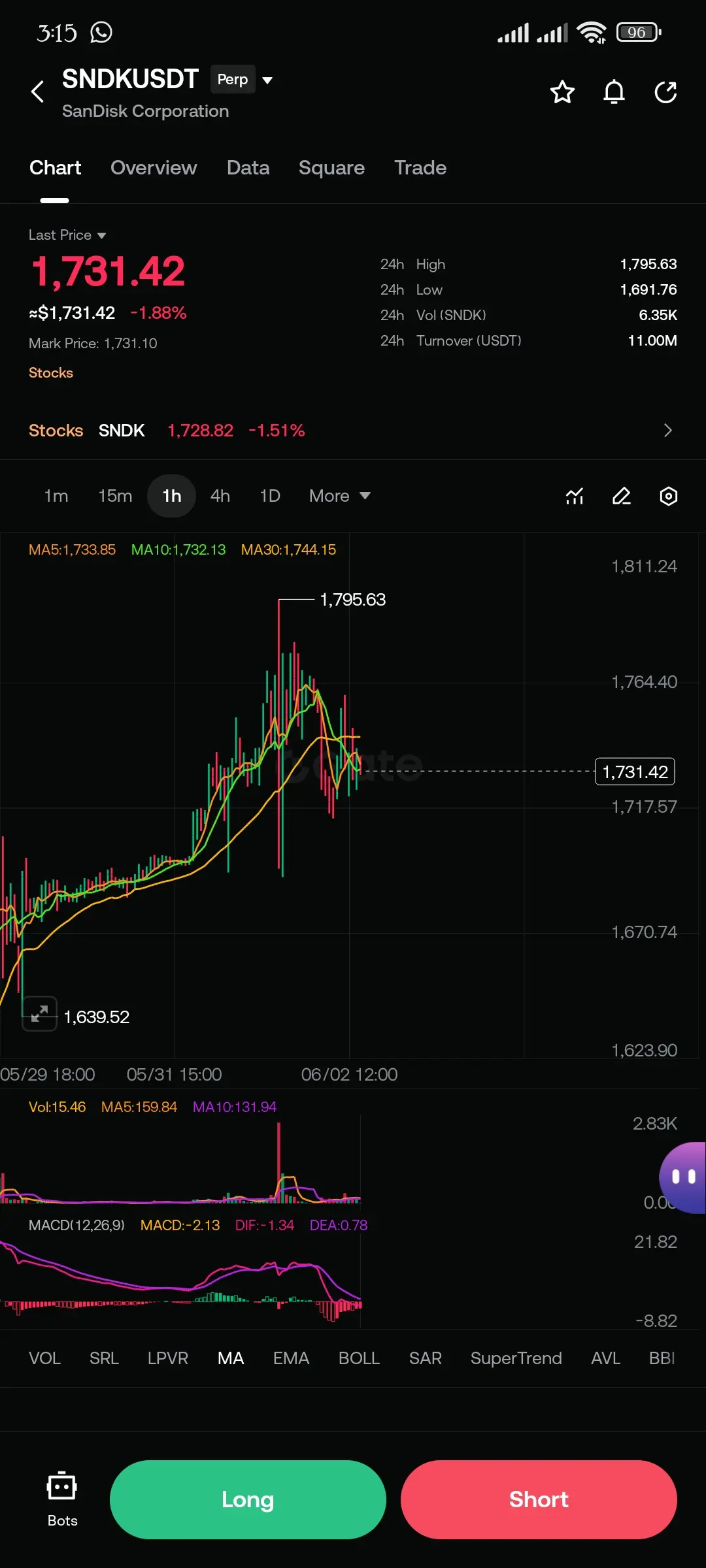Toggle the BBI indicator
The image size is (706, 1568).
(662, 1358)
